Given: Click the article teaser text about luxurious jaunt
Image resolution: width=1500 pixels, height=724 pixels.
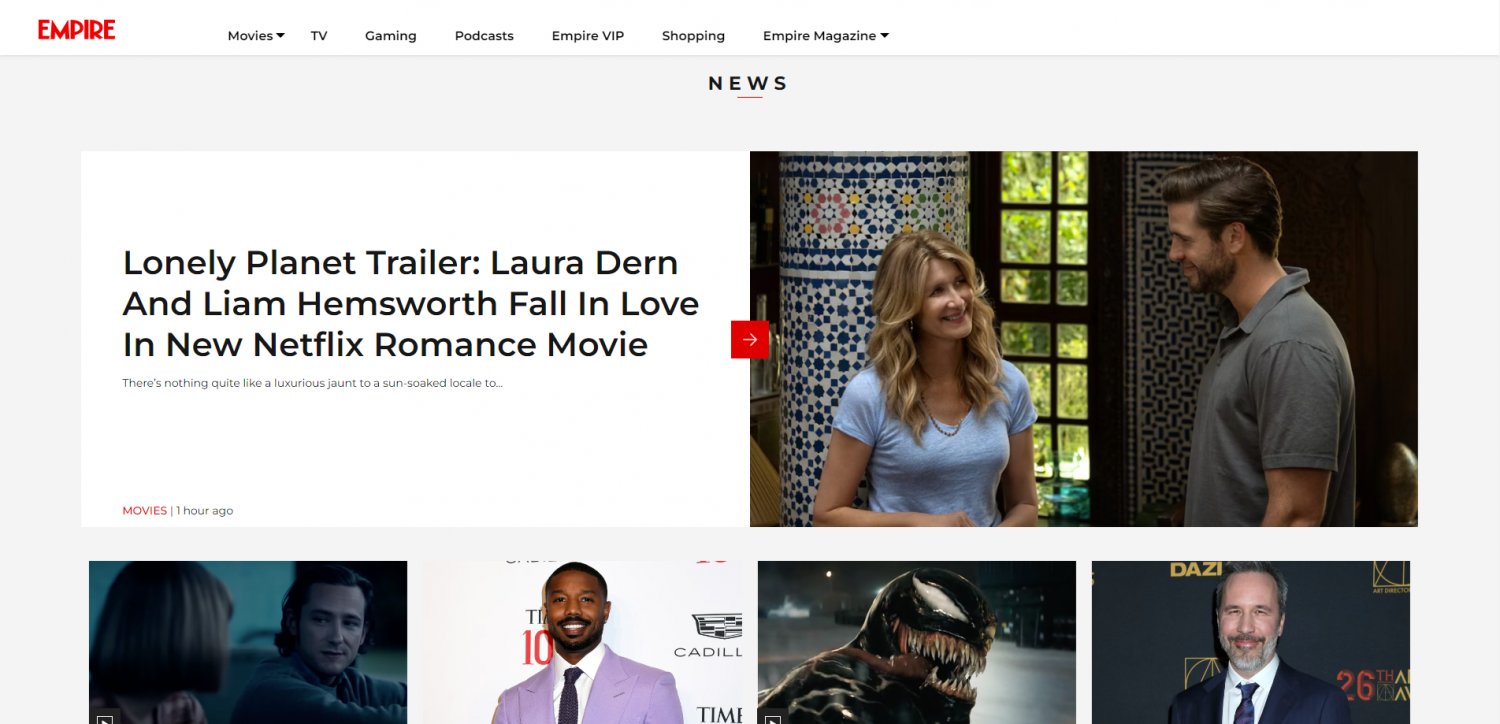Looking at the screenshot, I should [x=312, y=382].
